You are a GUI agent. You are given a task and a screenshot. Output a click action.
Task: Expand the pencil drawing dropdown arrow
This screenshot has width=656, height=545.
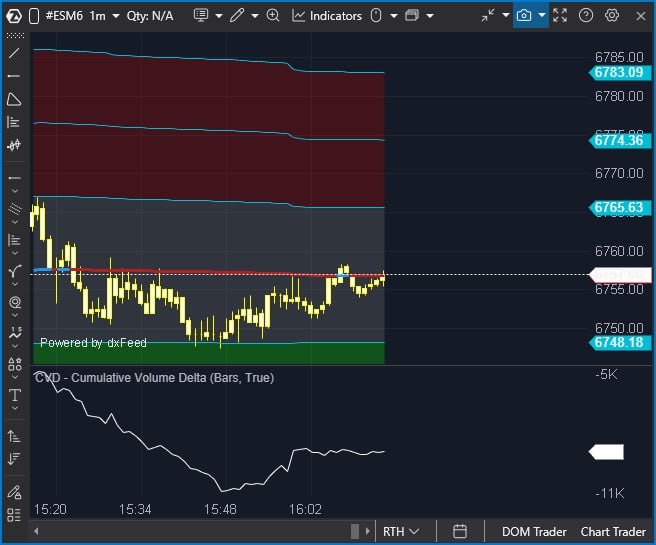[254, 16]
